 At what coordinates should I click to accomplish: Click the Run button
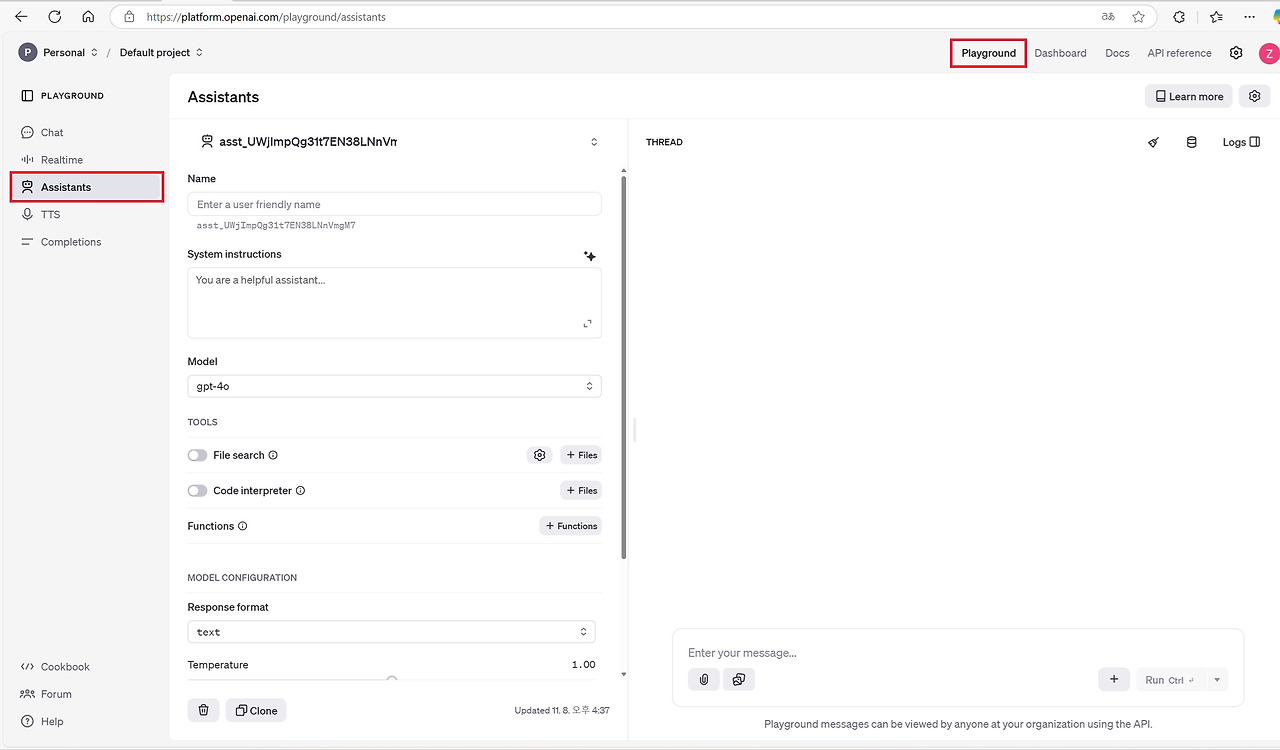click(1171, 680)
